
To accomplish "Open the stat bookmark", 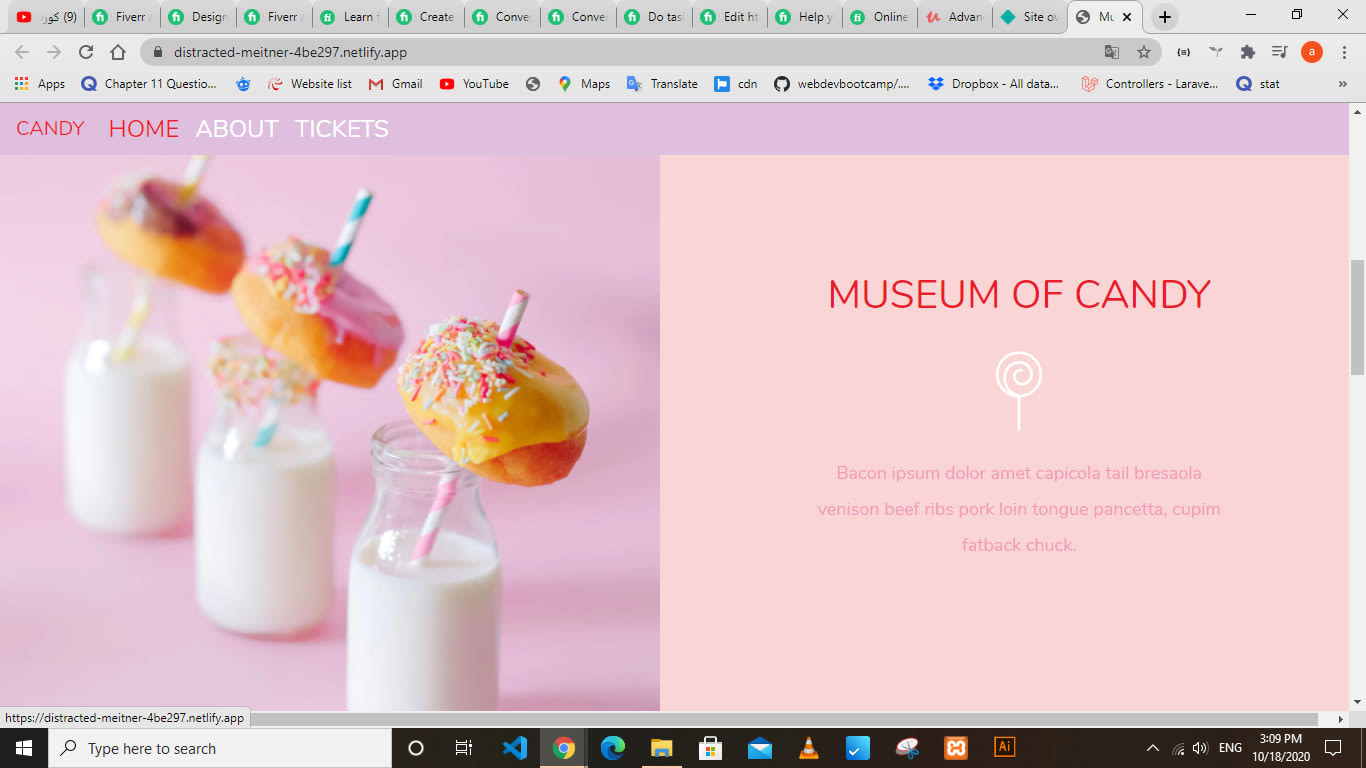I will pyautogui.click(x=1258, y=84).
